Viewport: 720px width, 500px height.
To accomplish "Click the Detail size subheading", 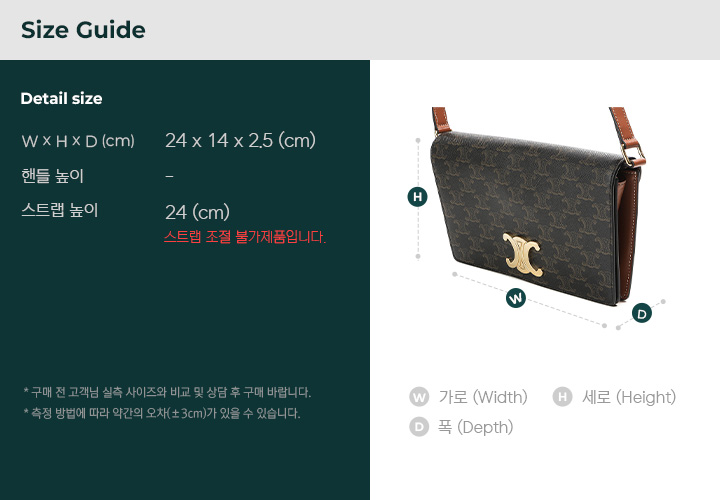I will (x=62, y=98).
